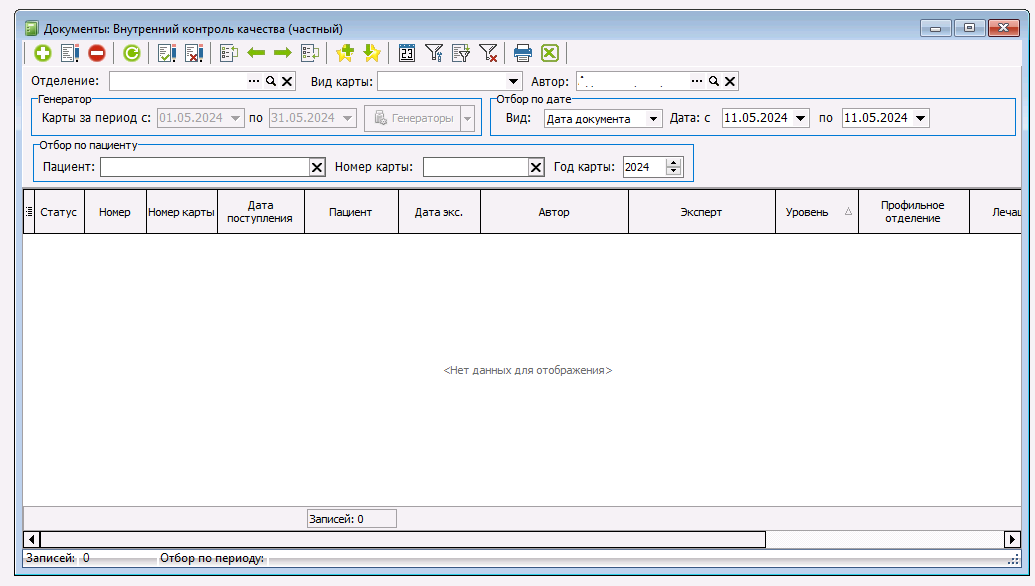Click the green left arrow icon
Screen dimensions: 1035x586
click(x=256, y=54)
